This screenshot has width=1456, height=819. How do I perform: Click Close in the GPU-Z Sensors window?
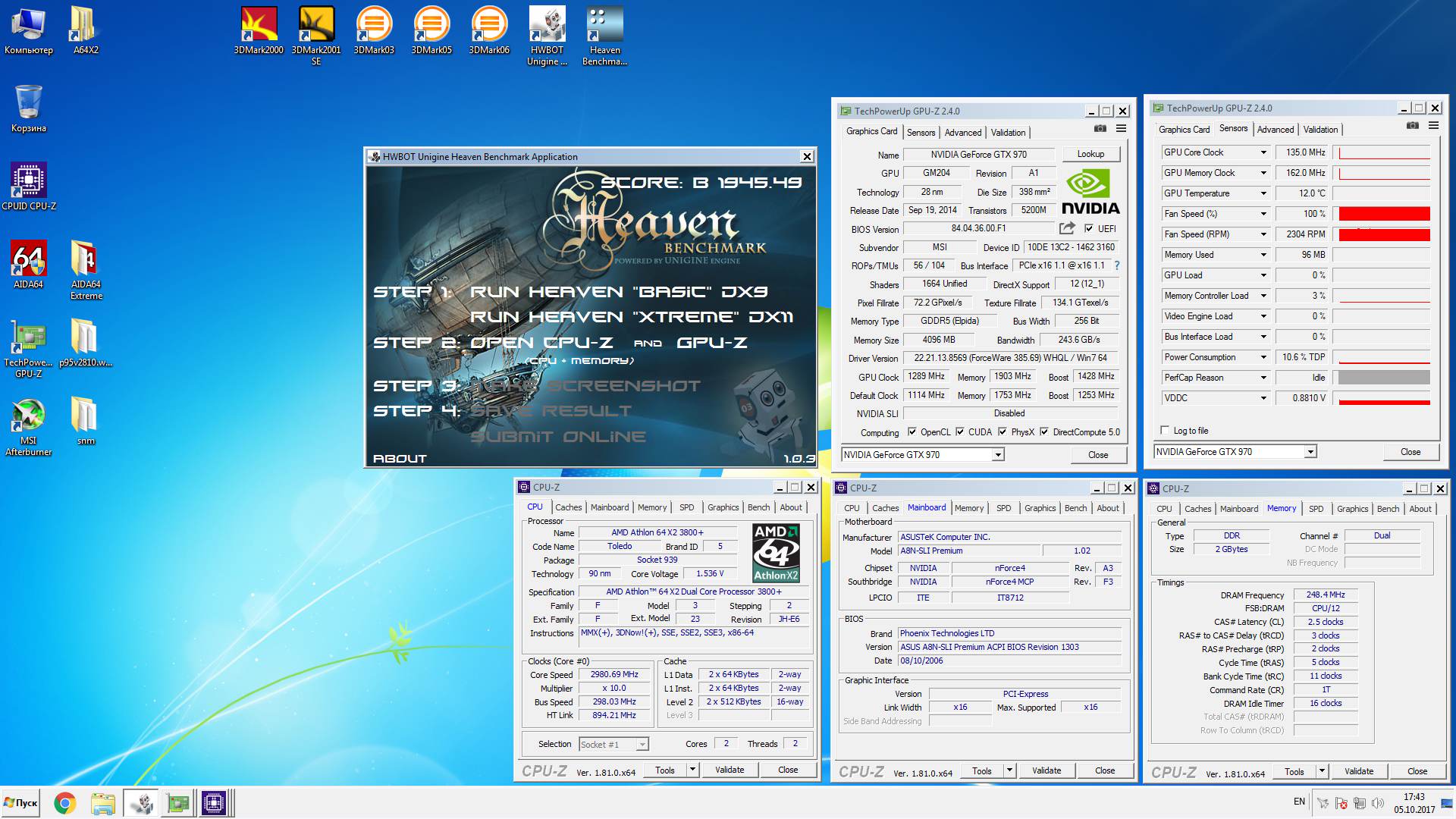[x=1410, y=452]
